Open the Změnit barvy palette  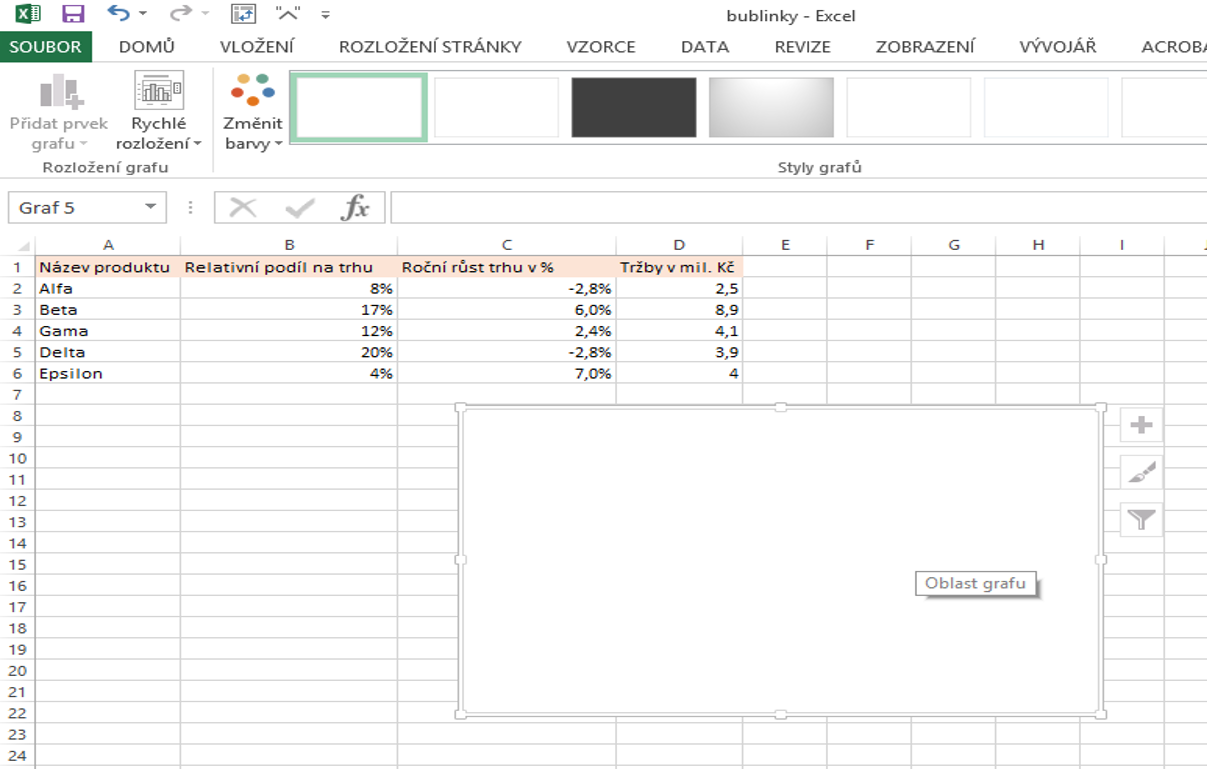[253, 112]
